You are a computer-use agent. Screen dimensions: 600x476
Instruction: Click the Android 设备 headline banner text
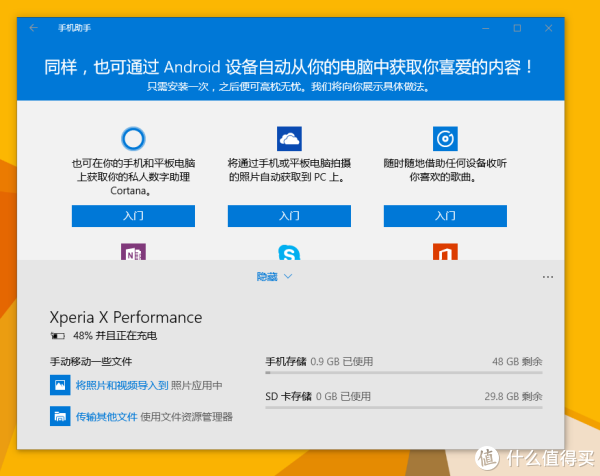tap(288, 67)
